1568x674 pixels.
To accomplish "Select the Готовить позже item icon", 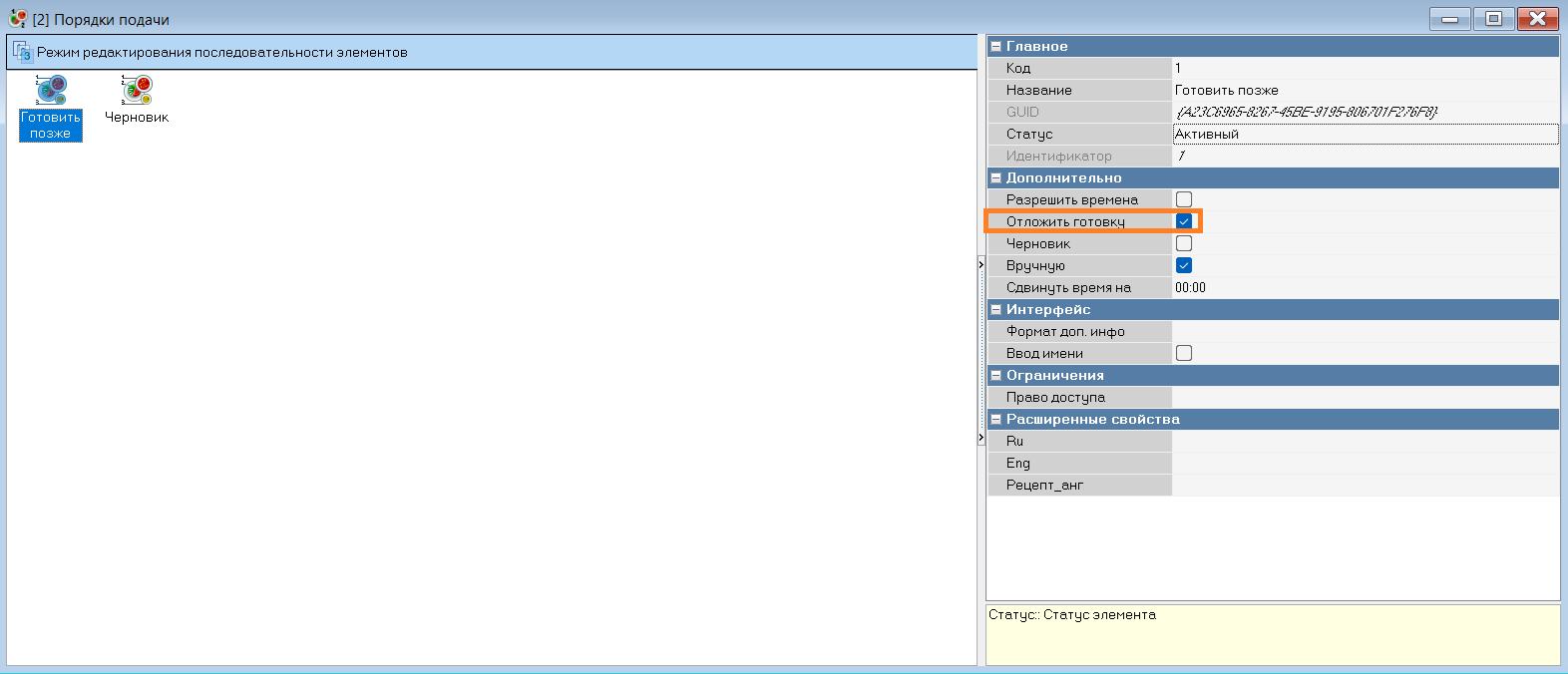I will click(51, 91).
